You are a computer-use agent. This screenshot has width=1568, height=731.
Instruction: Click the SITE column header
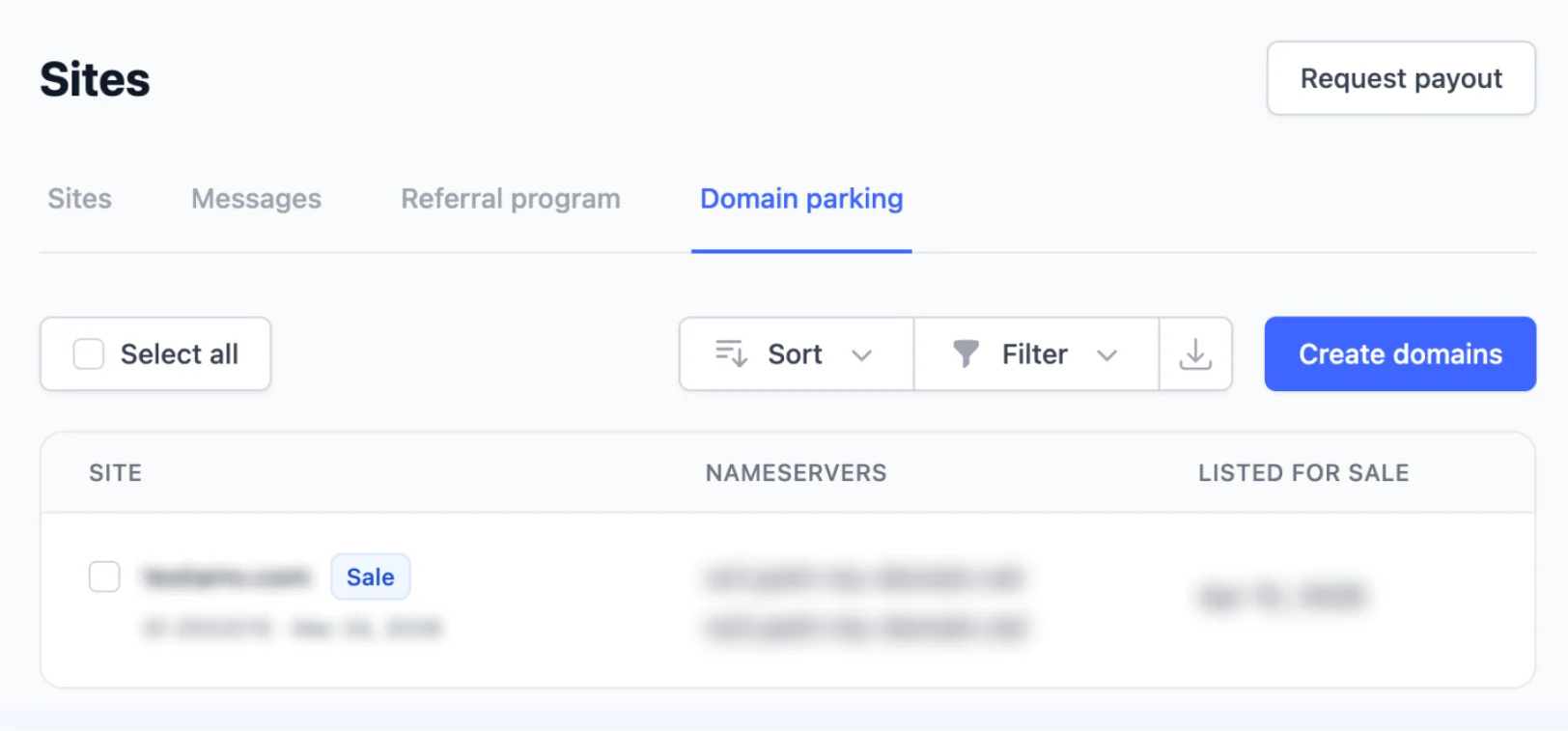tap(115, 473)
